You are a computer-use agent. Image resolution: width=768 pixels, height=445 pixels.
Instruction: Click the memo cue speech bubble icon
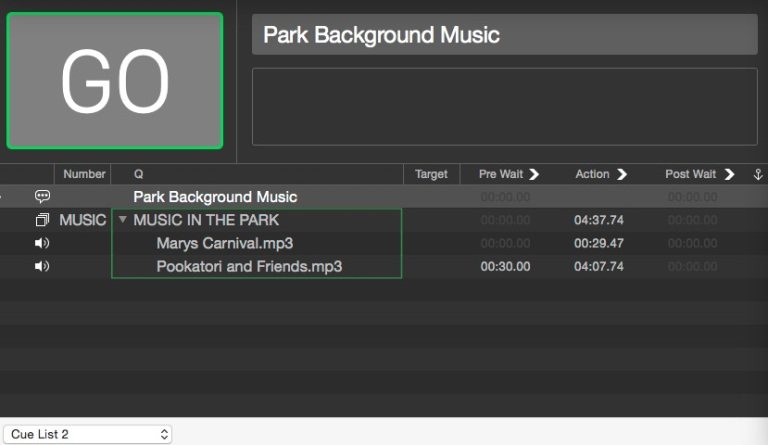[42, 197]
